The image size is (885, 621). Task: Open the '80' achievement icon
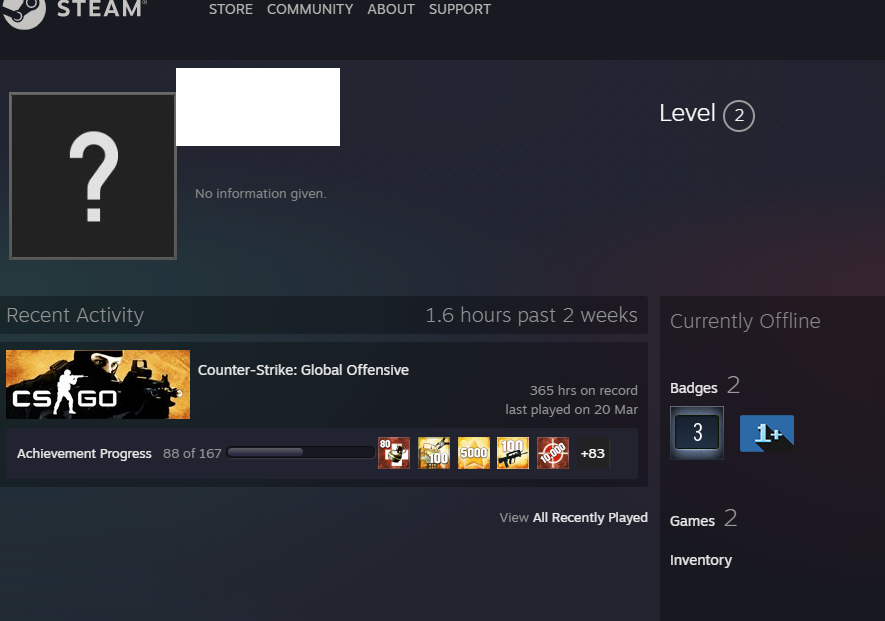coord(394,453)
